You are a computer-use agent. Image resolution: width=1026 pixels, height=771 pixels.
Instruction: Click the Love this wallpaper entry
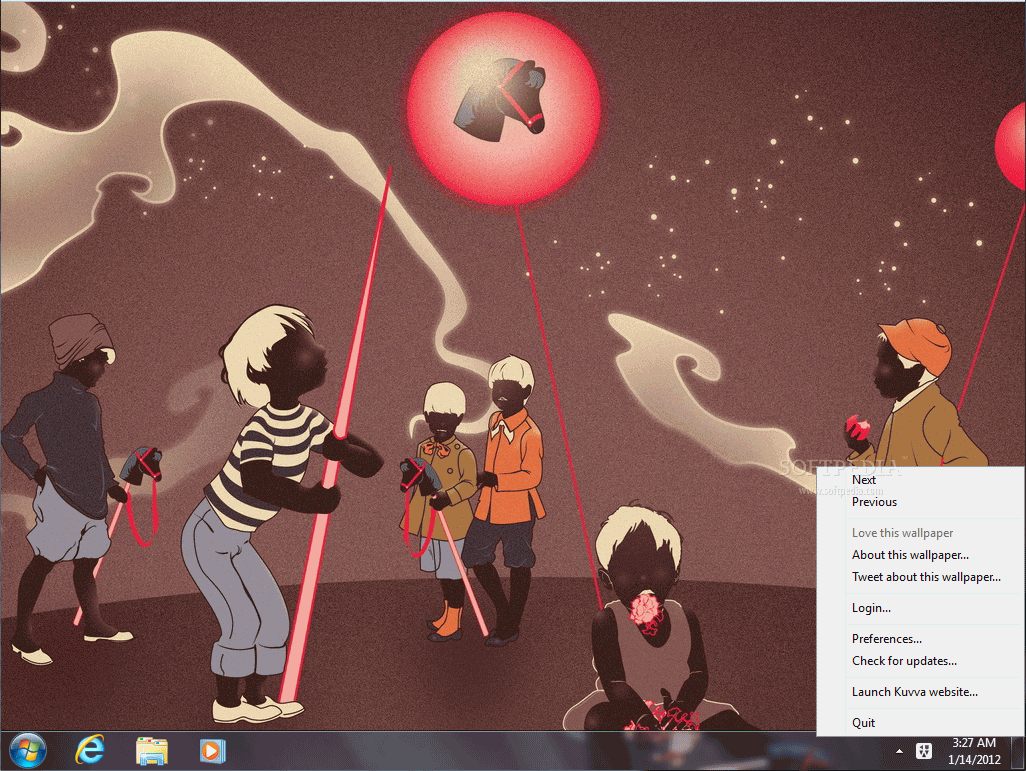921,533
